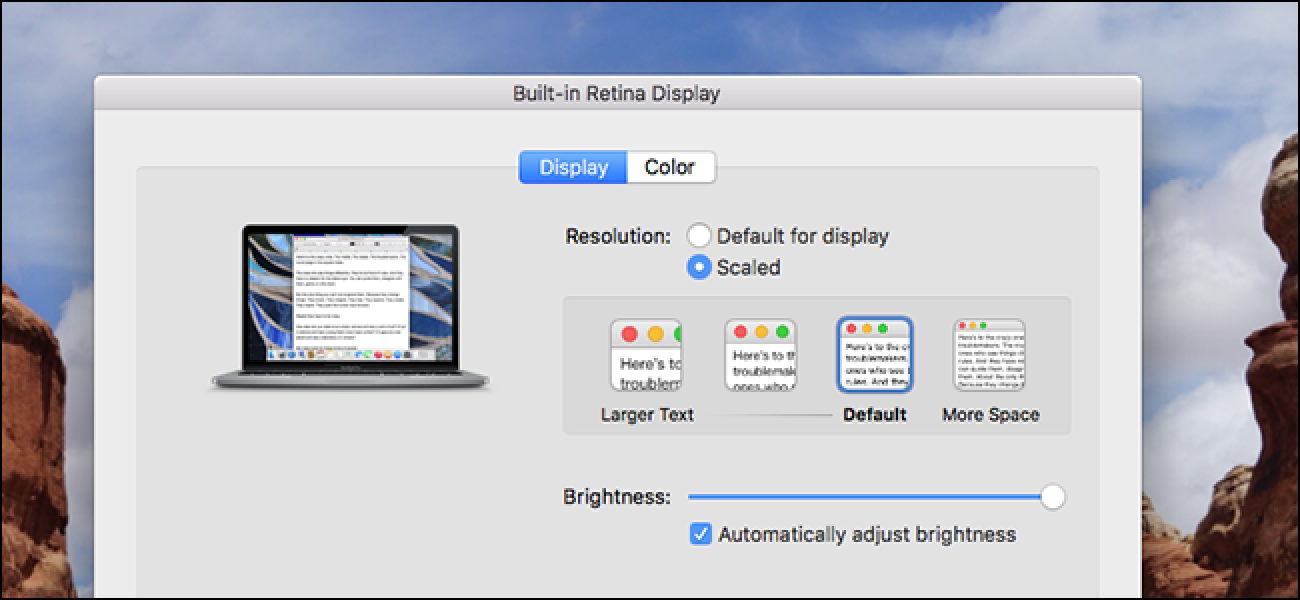Screen dimensions: 1300x600
Task: Click the "Default" label below its thumbnail
Action: (x=875, y=414)
